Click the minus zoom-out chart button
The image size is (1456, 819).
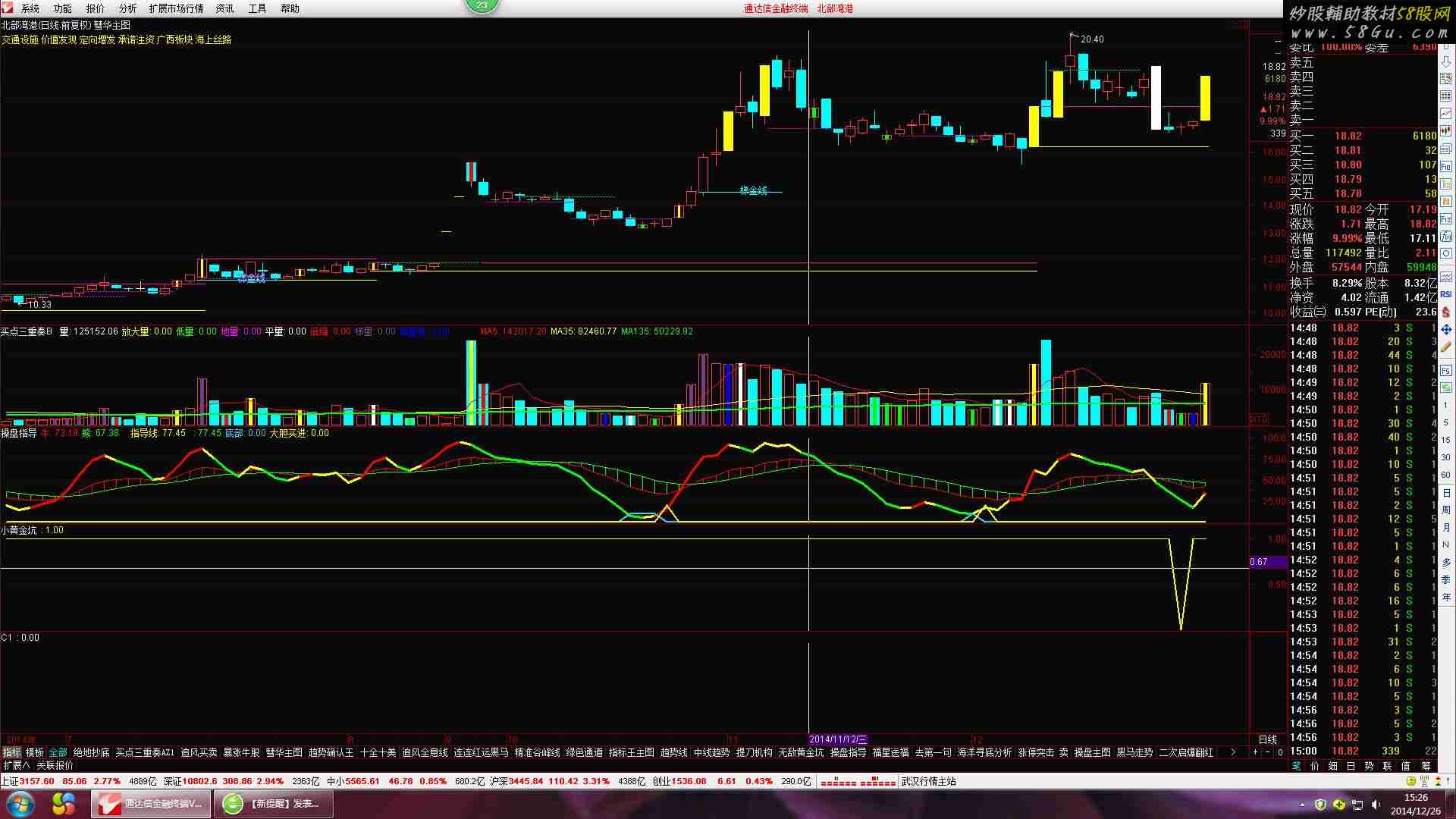tap(1267, 752)
